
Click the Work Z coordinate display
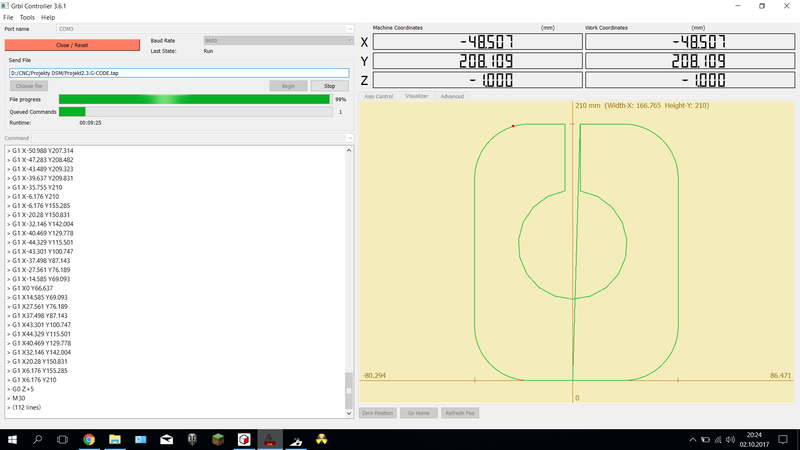click(x=690, y=80)
